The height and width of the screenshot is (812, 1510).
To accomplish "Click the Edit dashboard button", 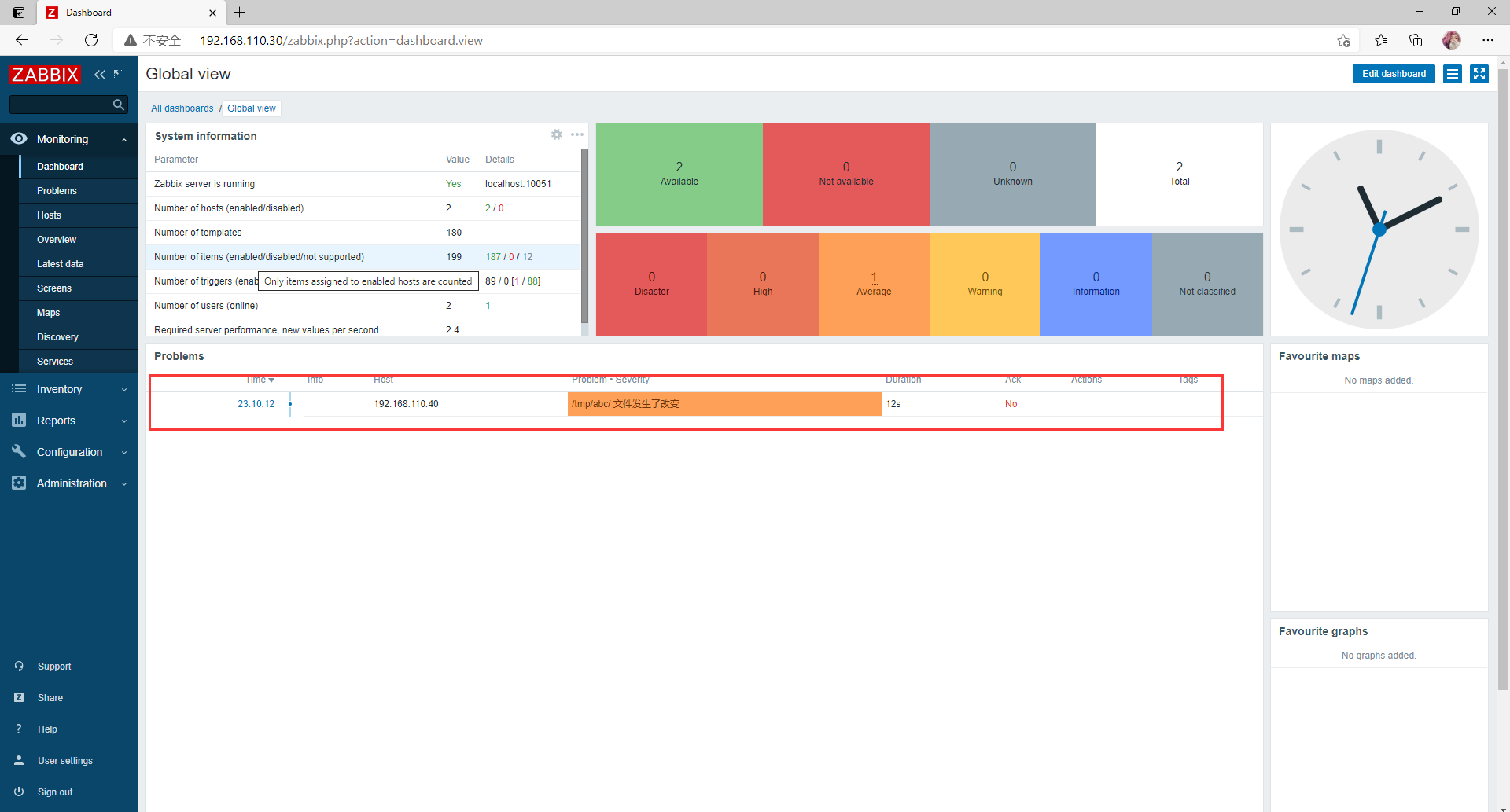I will [x=1394, y=74].
